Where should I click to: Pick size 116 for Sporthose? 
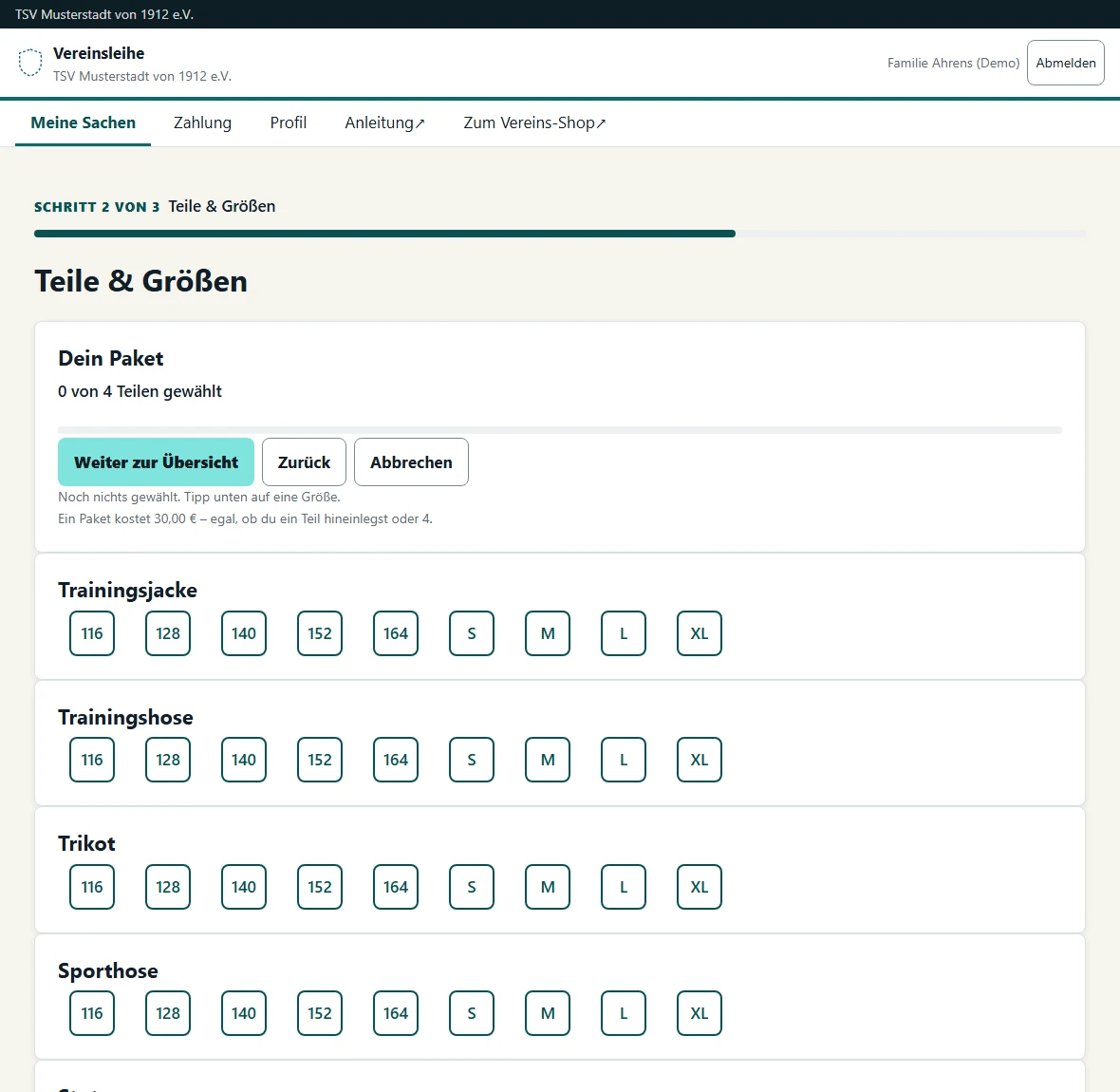pyautogui.click(x=92, y=1013)
